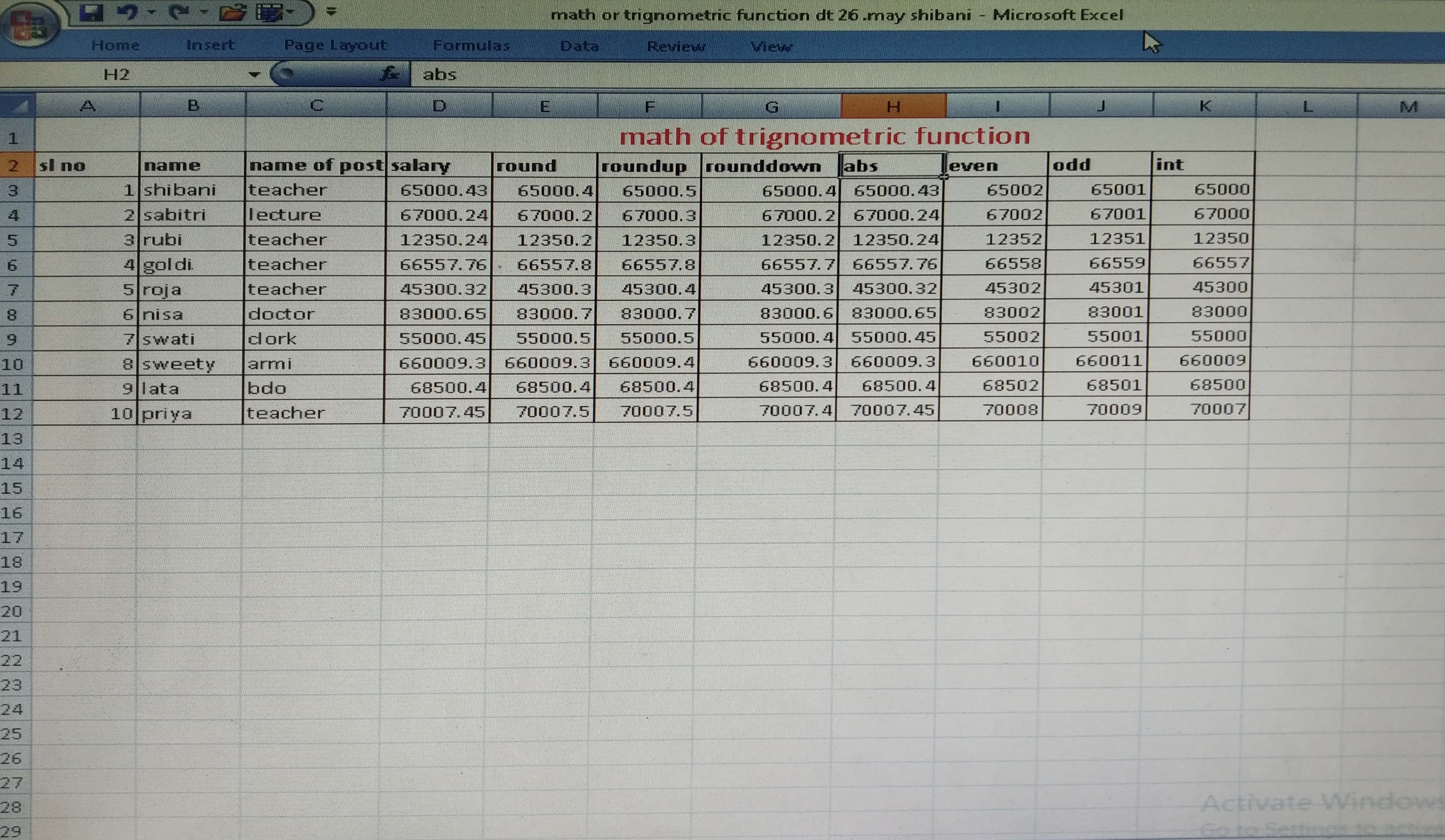
Task: Select row 12 header
Action: click(x=13, y=413)
